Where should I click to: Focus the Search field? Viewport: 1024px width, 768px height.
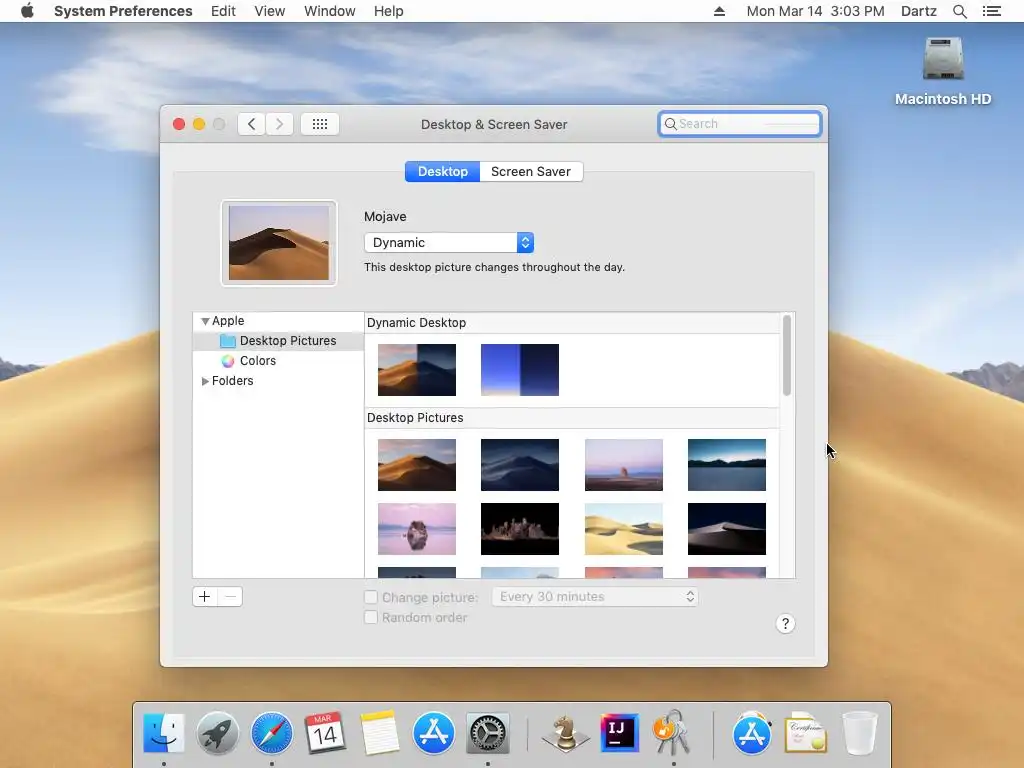click(739, 124)
